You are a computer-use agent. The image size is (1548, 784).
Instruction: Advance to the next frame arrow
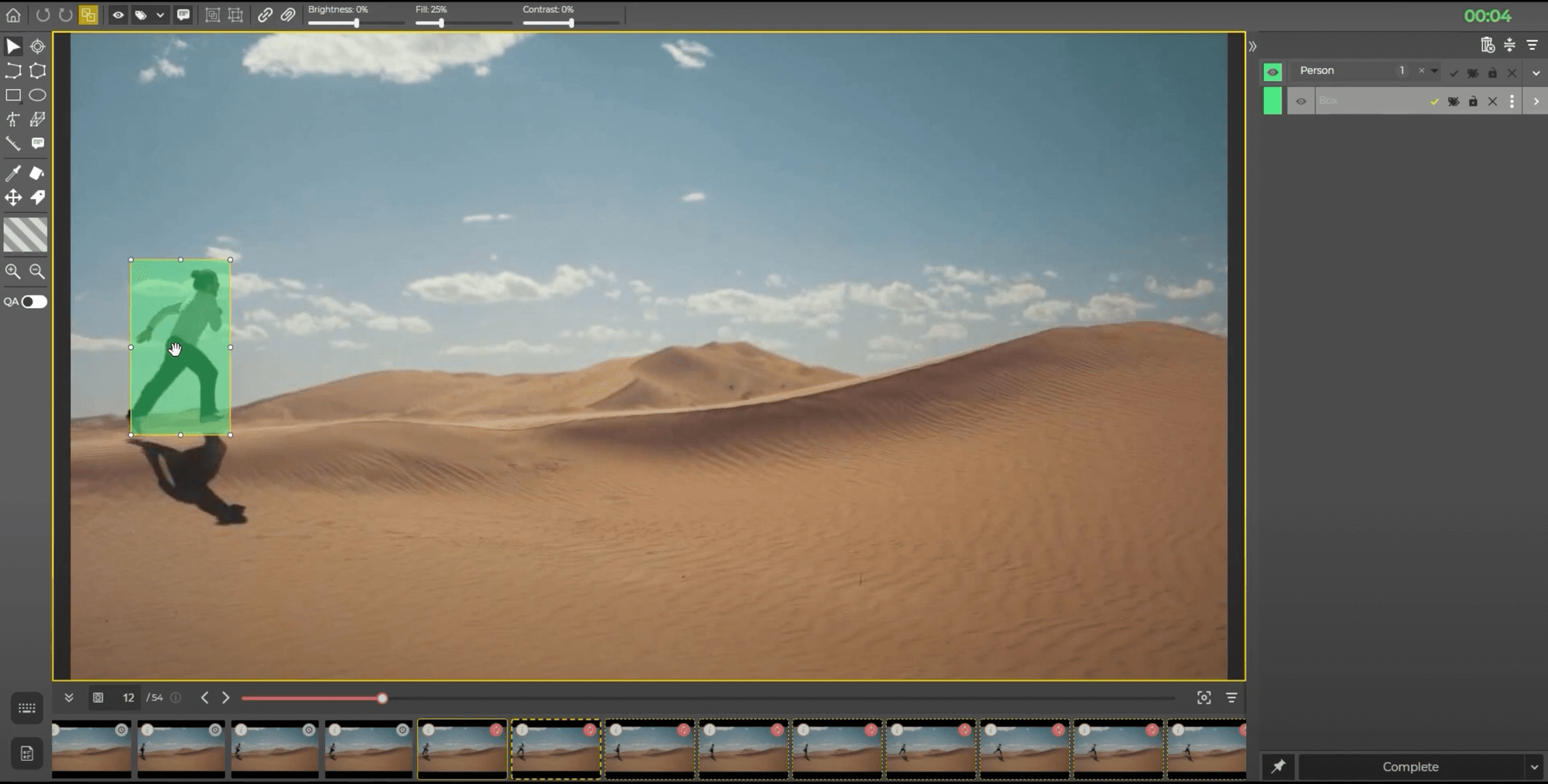pos(225,697)
